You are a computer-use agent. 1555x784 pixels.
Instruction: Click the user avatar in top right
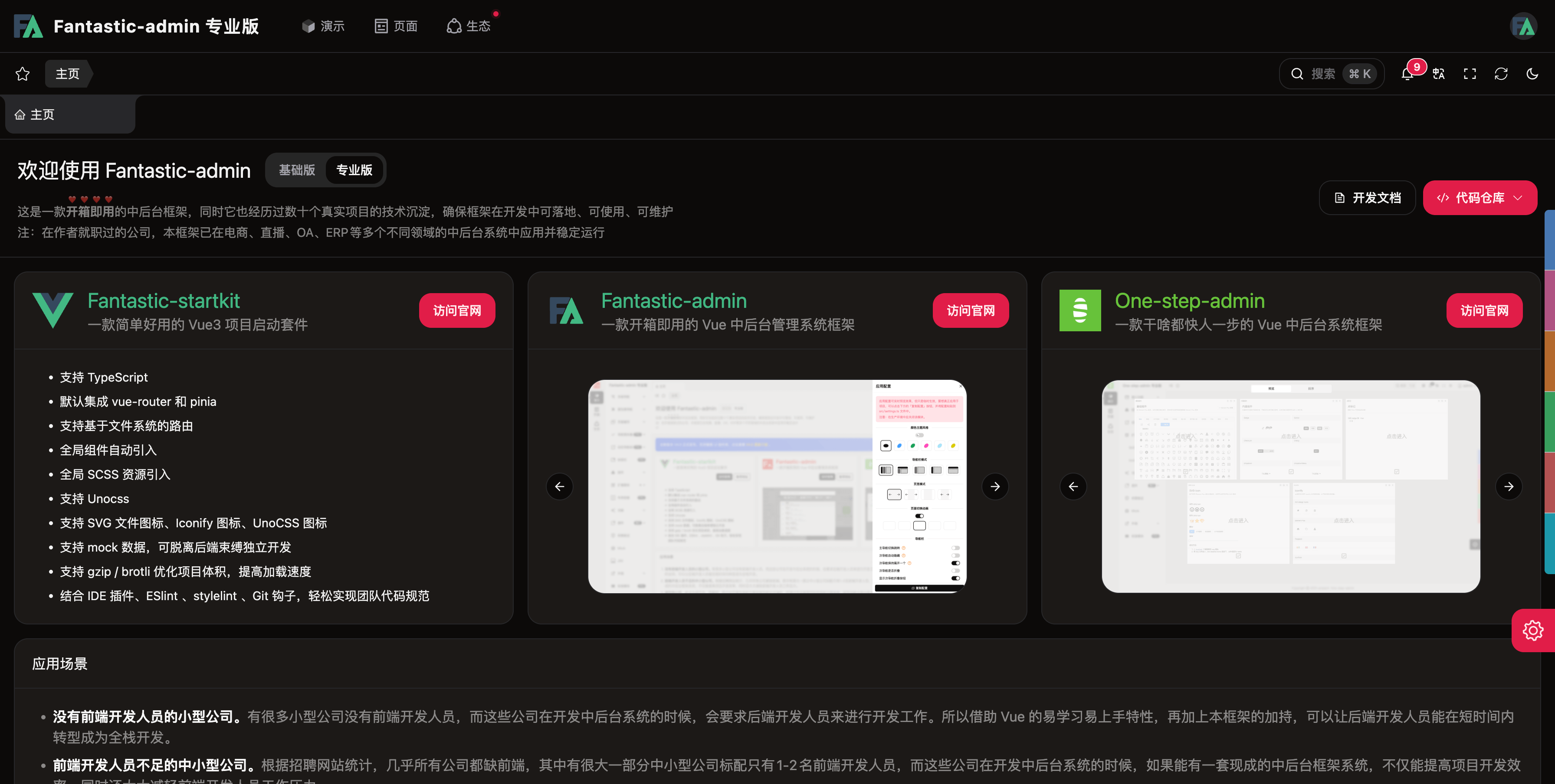1524,26
